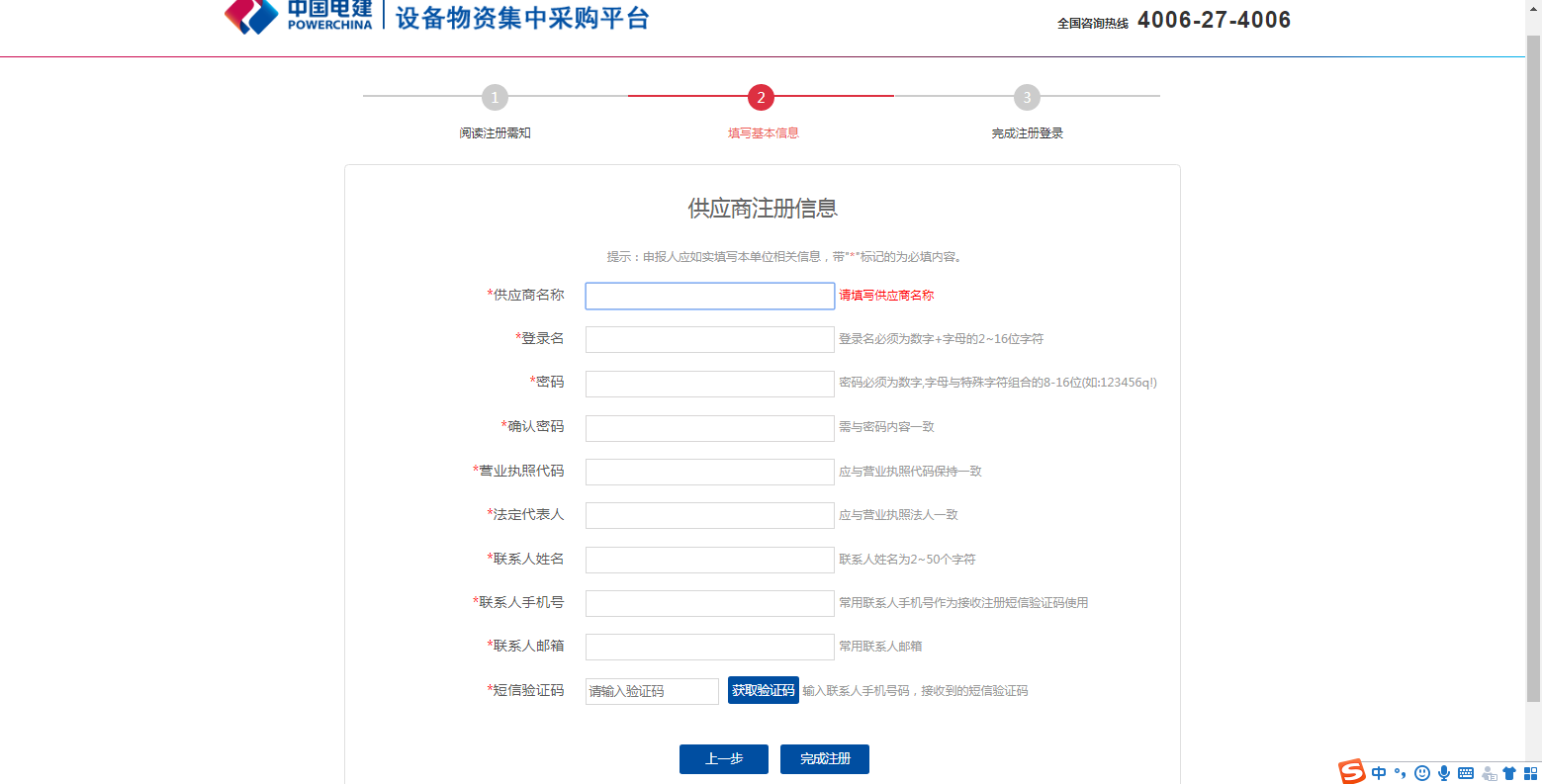
Task: Click the 设备物资集中采购平台 title
Action: click(522, 18)
